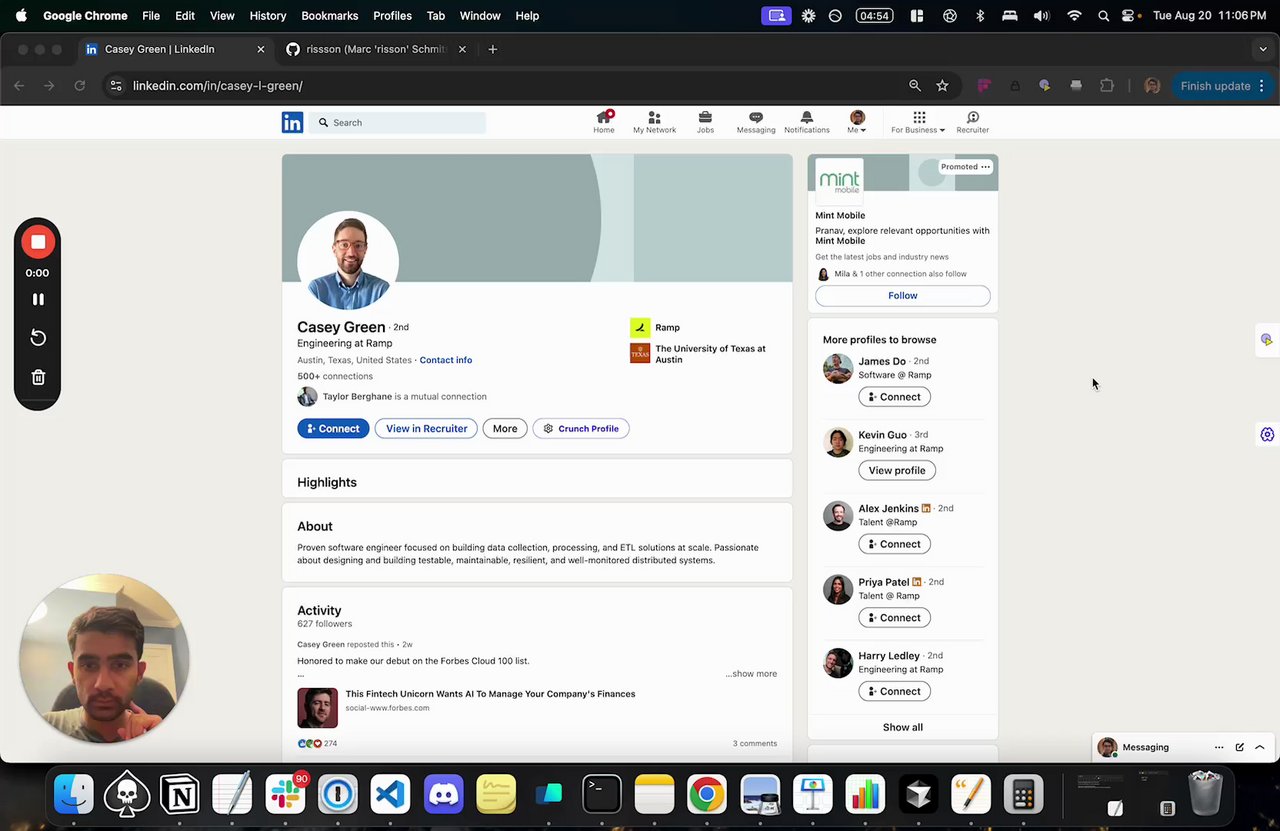Viewport: 1280px width, 831px height.
Task: Connect with Casey Green
Action: click(333, 428)
